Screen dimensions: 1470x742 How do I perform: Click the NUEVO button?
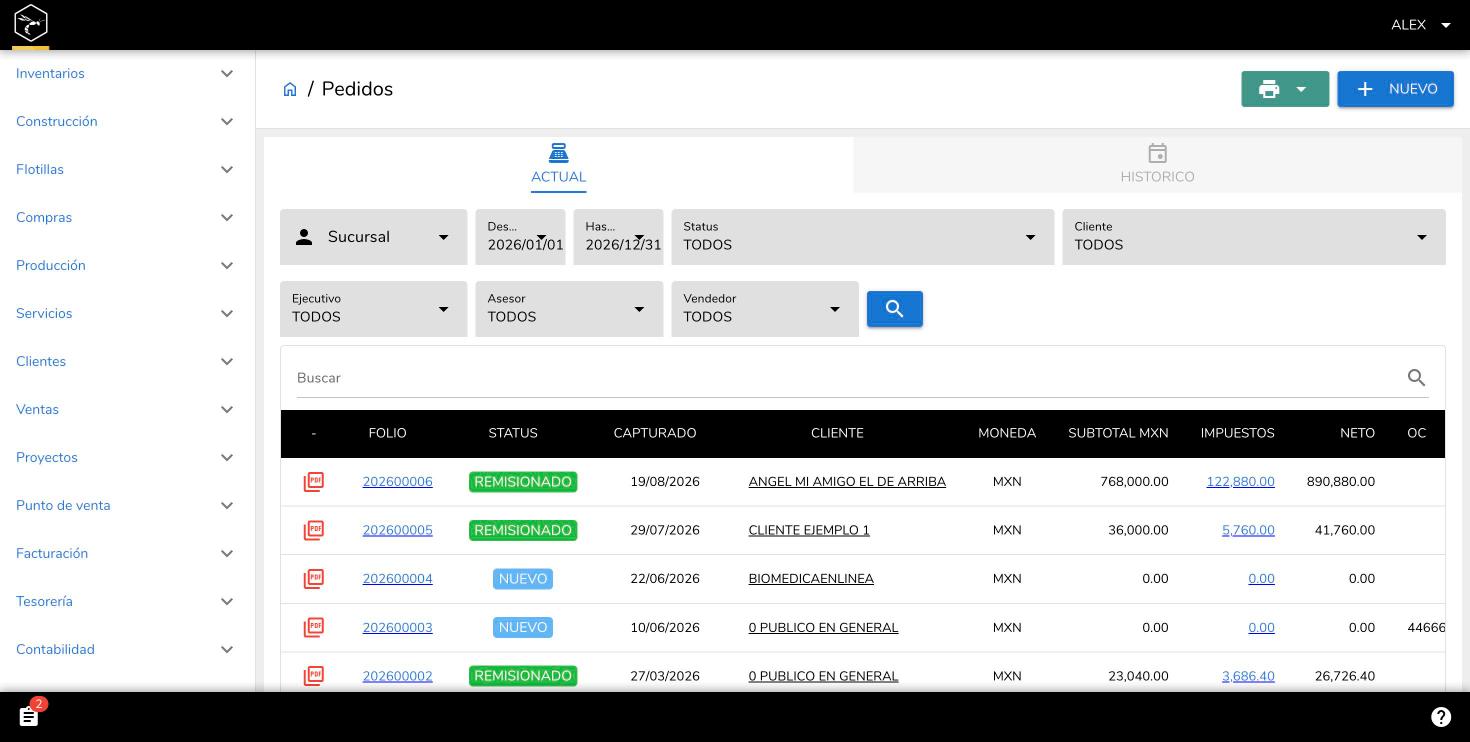click(1395, 89)
